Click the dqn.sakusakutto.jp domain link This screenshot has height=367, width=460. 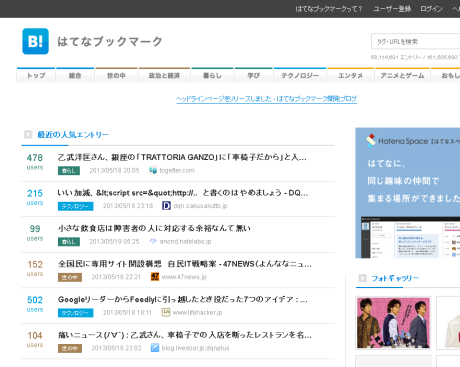200,206
